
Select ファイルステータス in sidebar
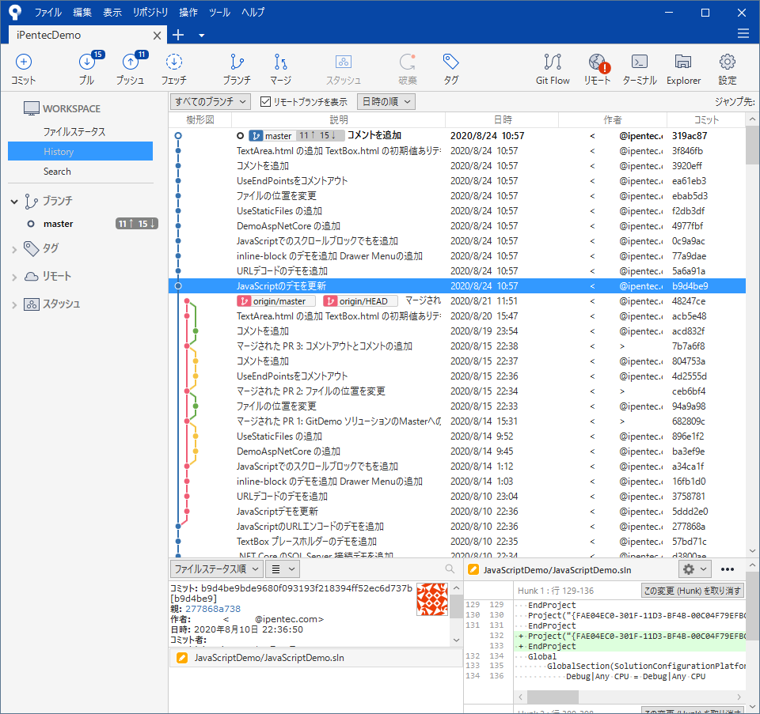(x=74, y=132)
